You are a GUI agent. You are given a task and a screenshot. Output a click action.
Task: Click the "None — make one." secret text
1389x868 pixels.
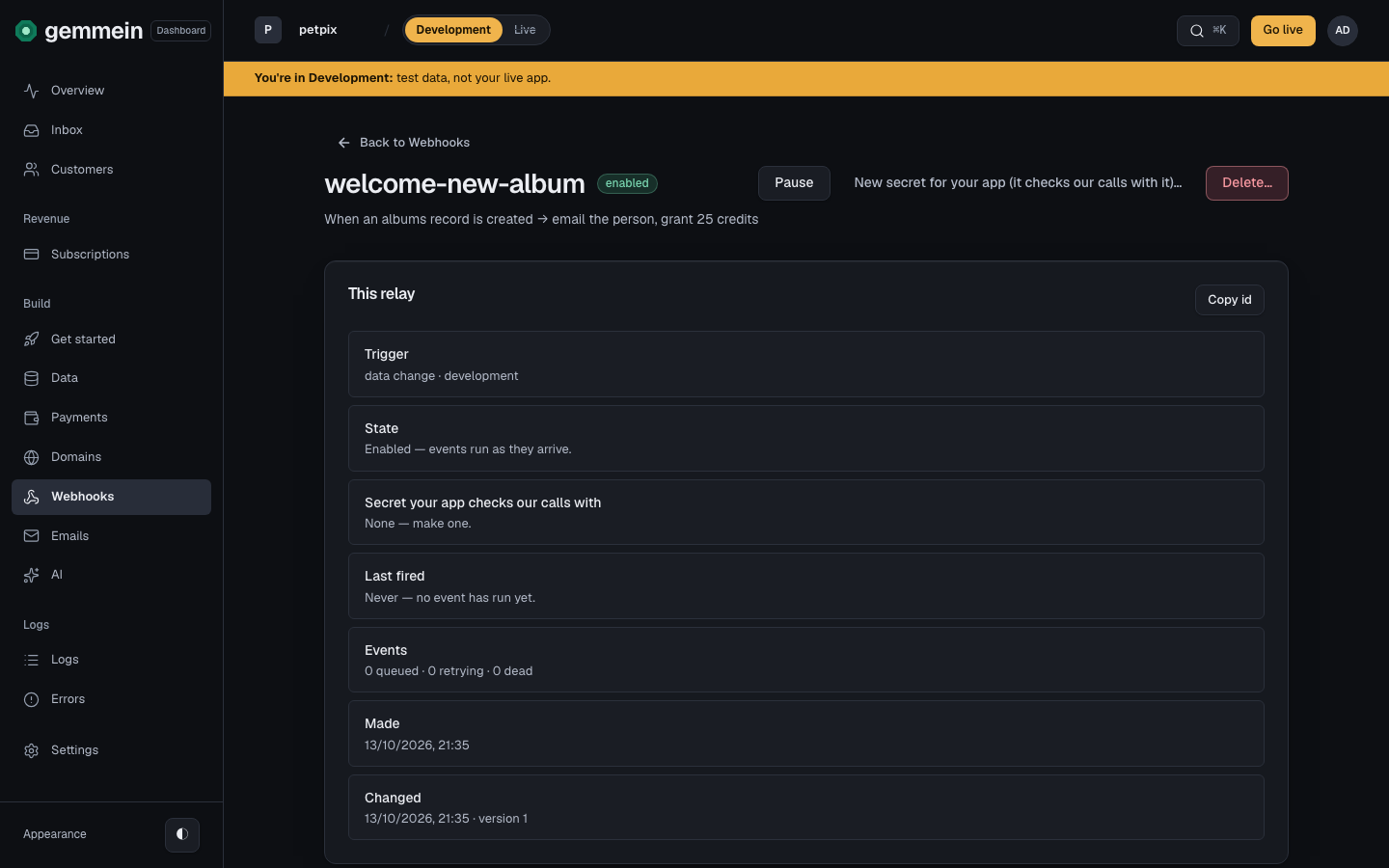tap(418, 524)
